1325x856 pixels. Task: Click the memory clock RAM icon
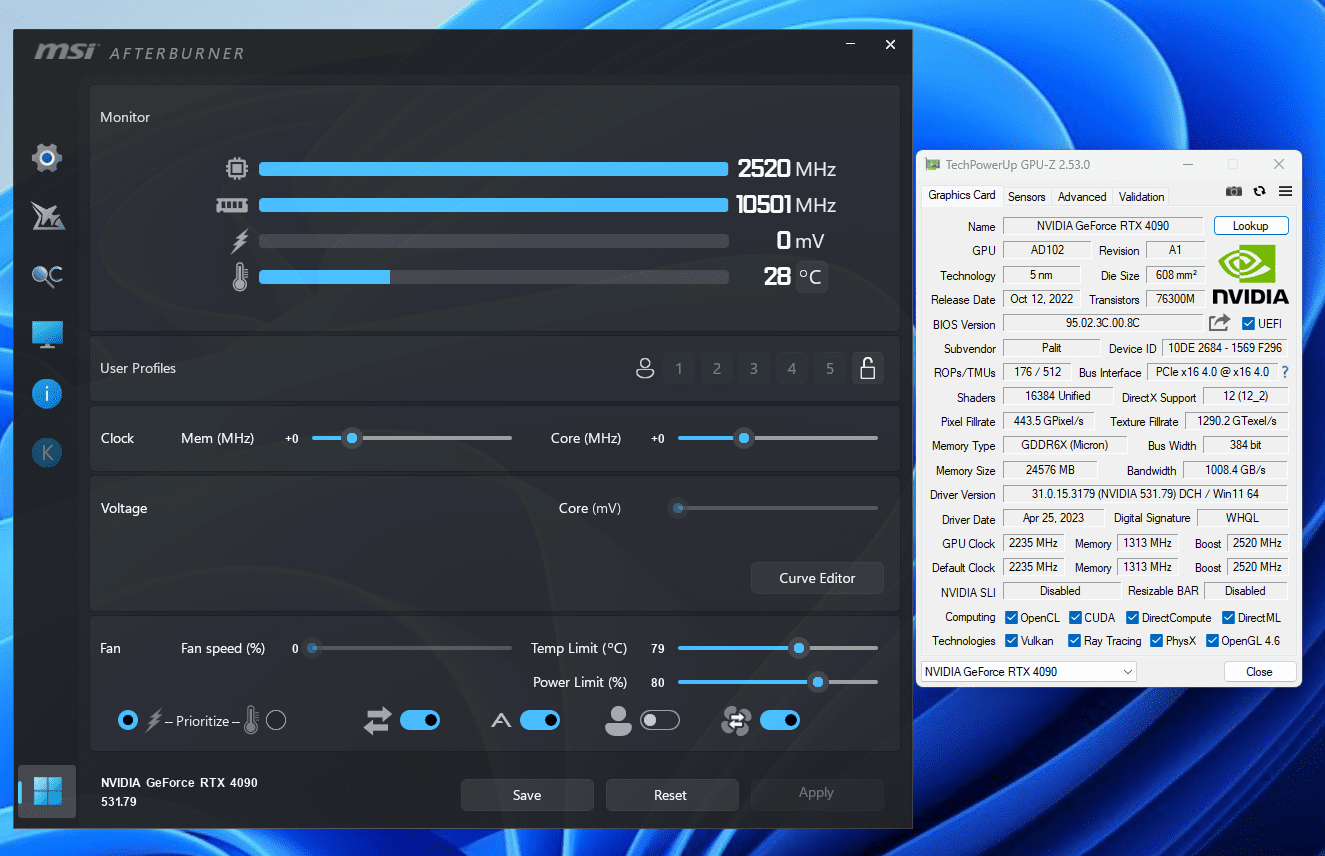(x=232, y=205)
